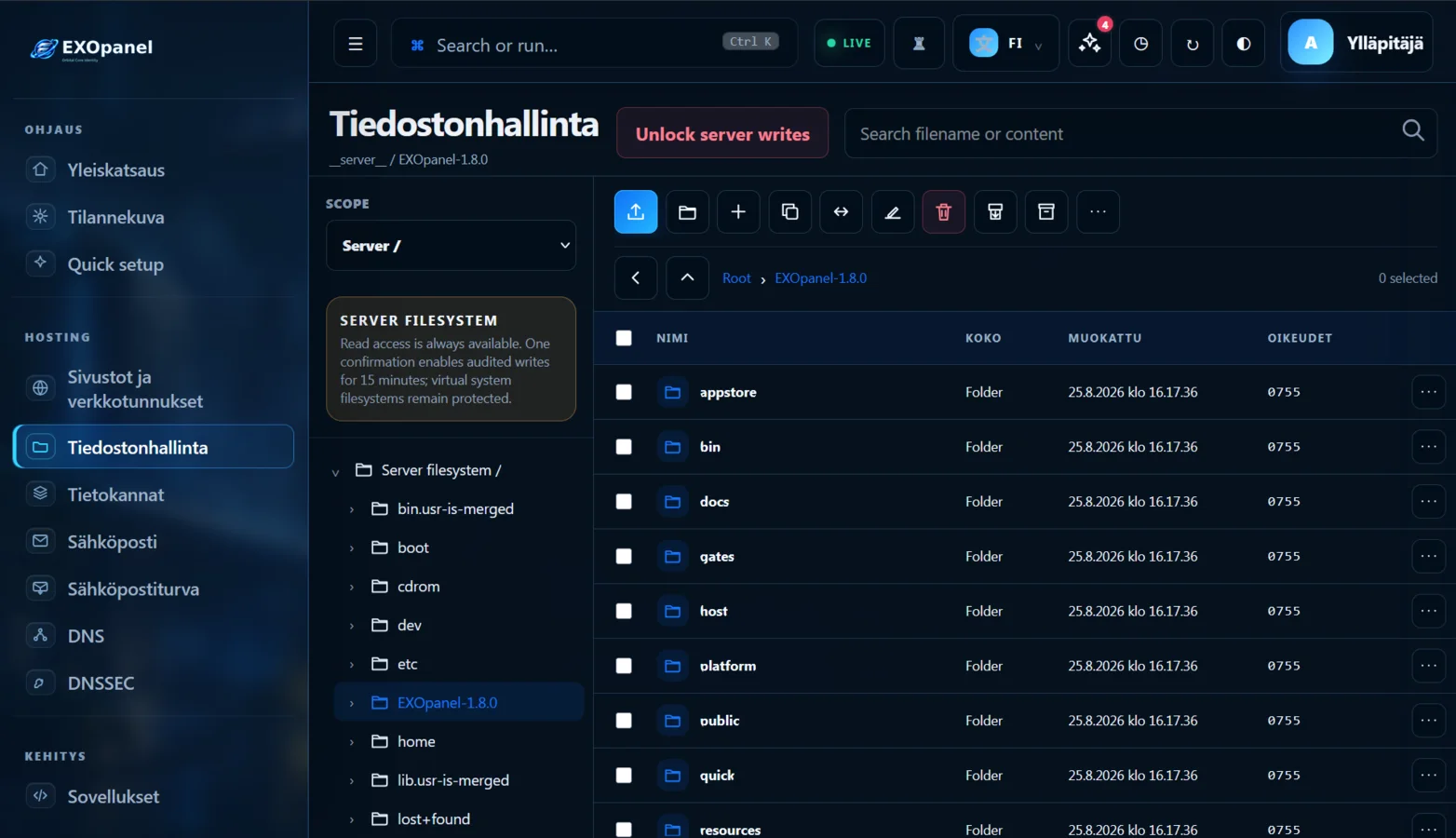Open Sähköposti in the sidebar
1456x838 pixels.
coord(154,542)
